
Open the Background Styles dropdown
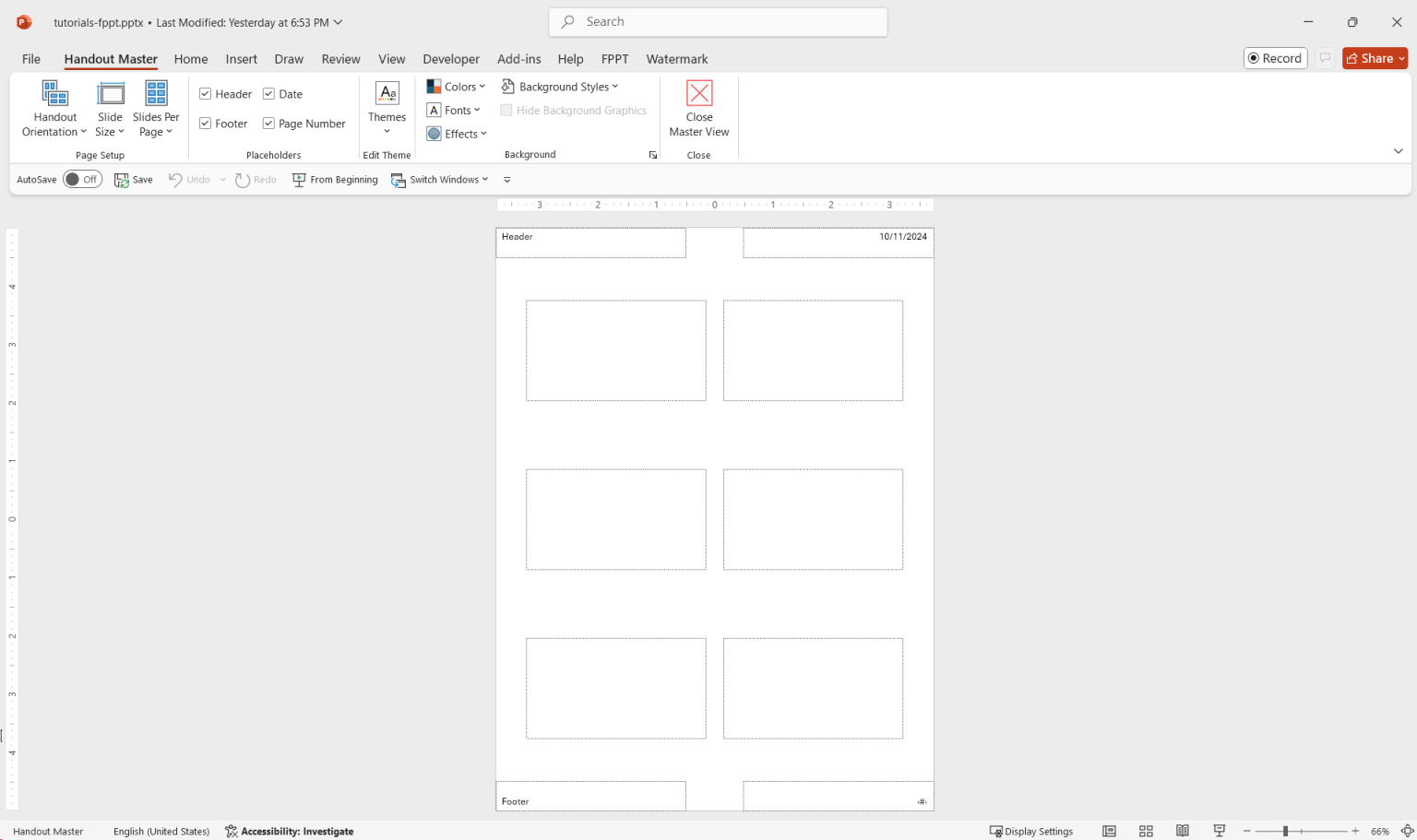tap(560, 86)
